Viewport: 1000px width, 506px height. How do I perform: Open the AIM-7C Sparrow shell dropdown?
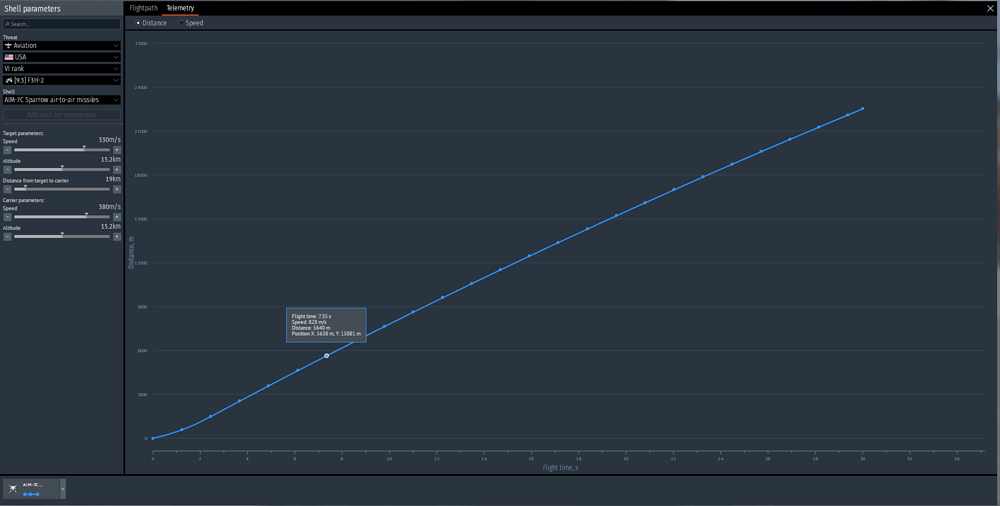[61, 100]
